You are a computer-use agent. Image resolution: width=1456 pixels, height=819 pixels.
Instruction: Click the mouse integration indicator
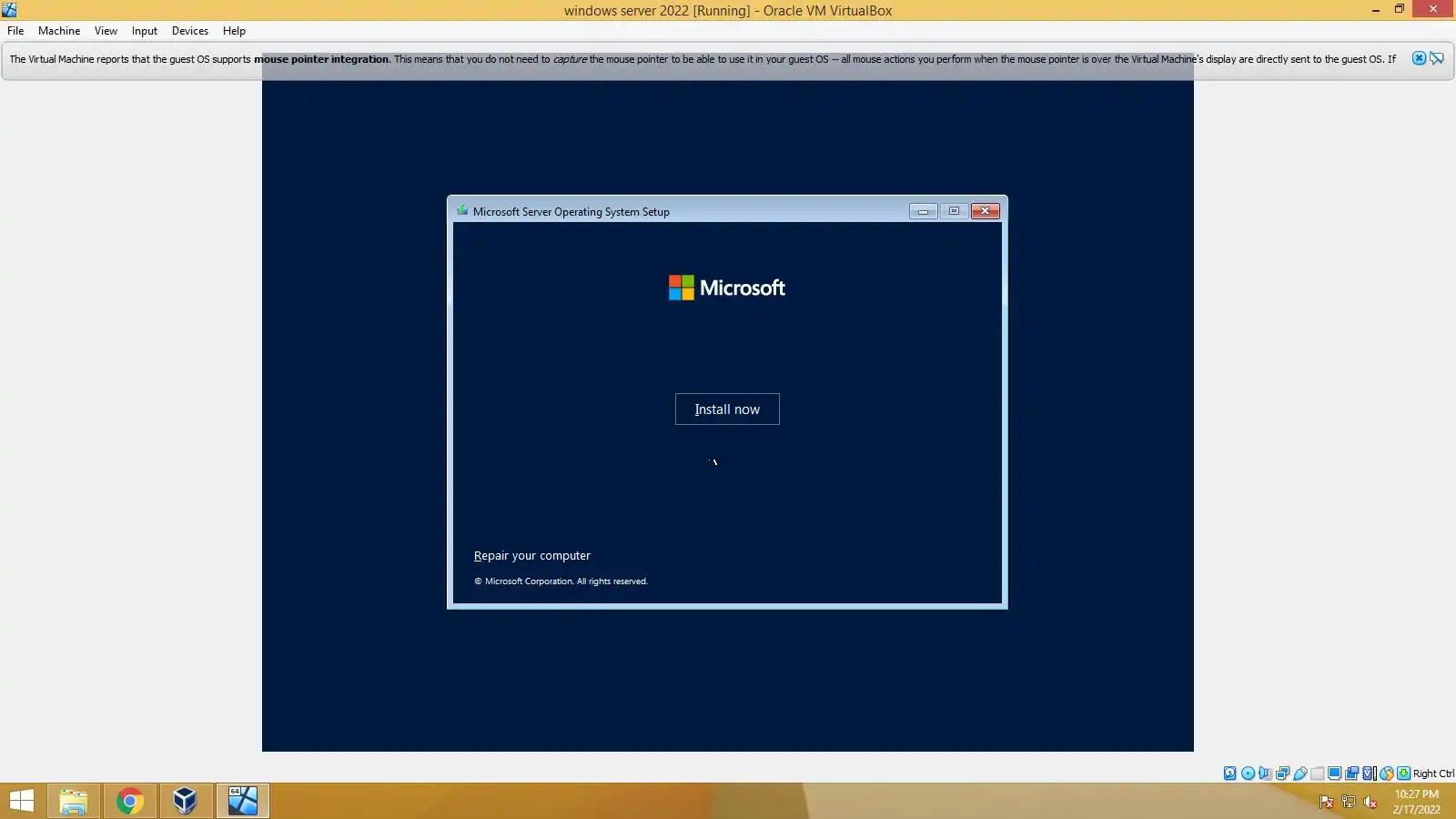[1386, 773]
